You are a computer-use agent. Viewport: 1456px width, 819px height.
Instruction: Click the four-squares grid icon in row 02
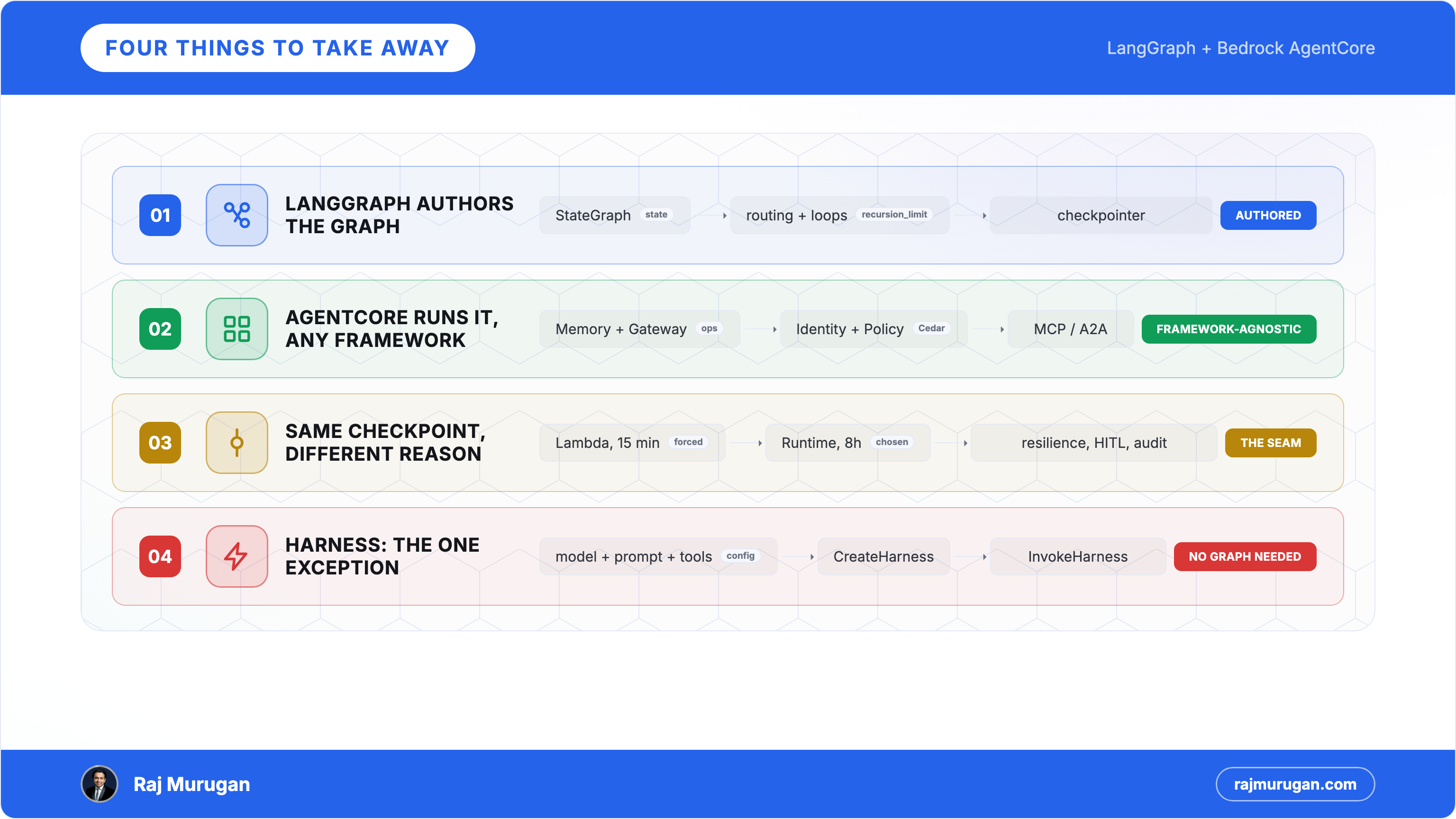pyautogui.click(x=237, y=328)
